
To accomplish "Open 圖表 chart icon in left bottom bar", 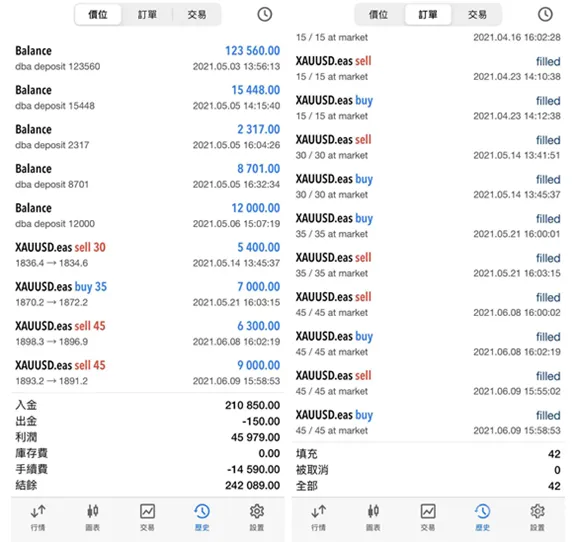I will coord(93,517).
